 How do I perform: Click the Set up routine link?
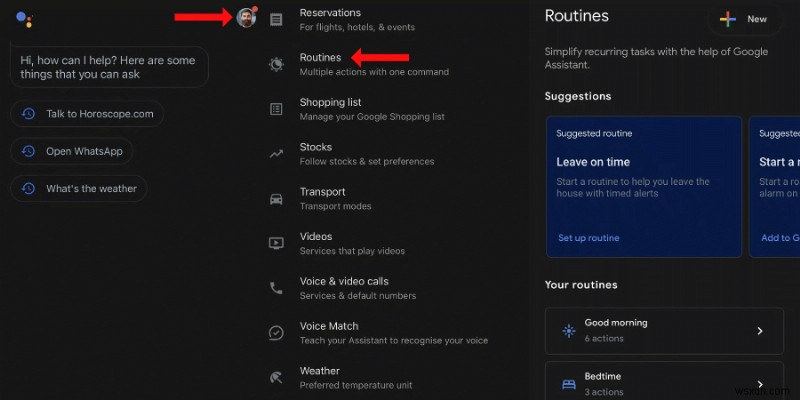click(x=588, y=238)
